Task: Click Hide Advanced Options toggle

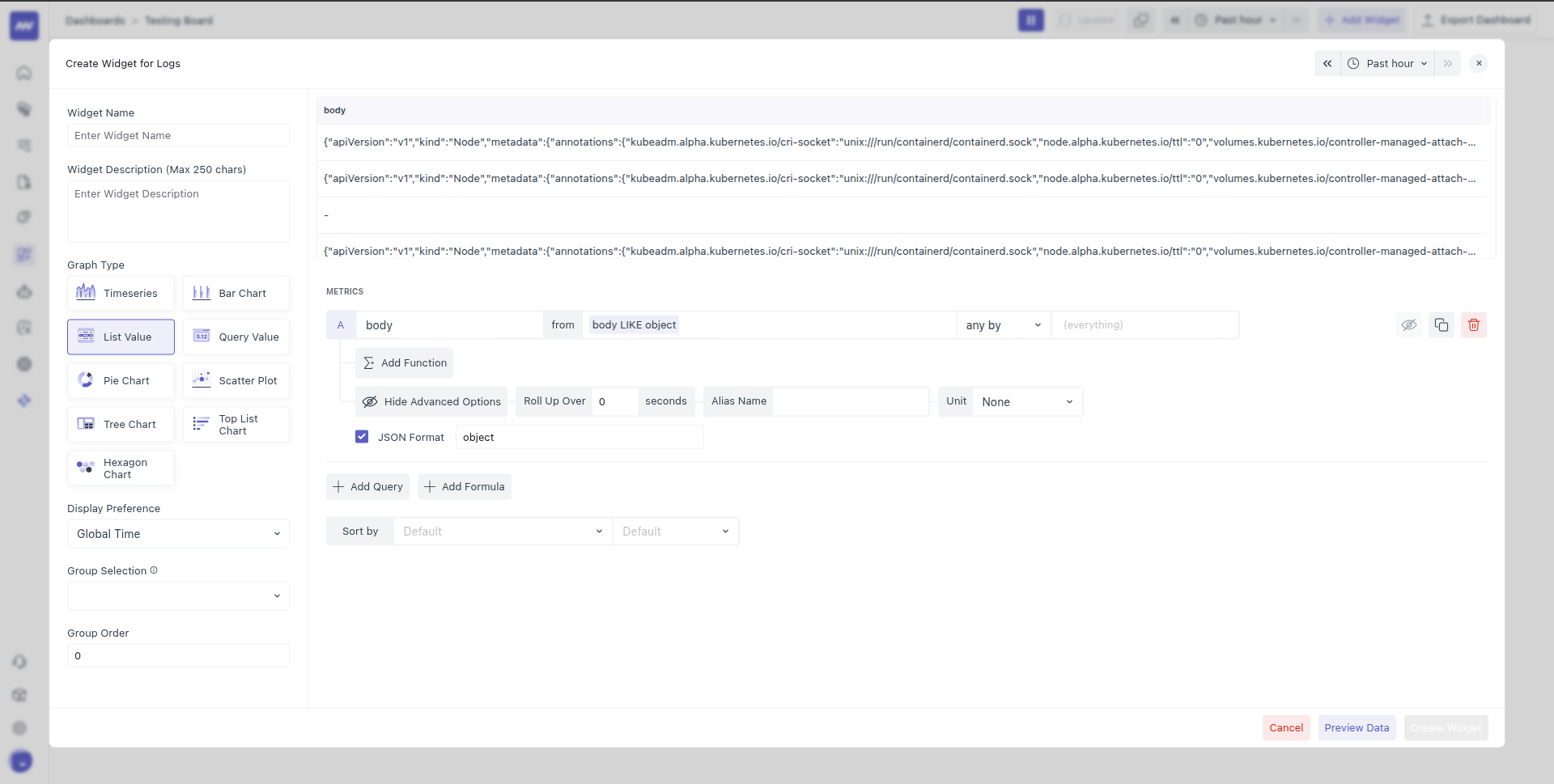Action: coord(431,401)
